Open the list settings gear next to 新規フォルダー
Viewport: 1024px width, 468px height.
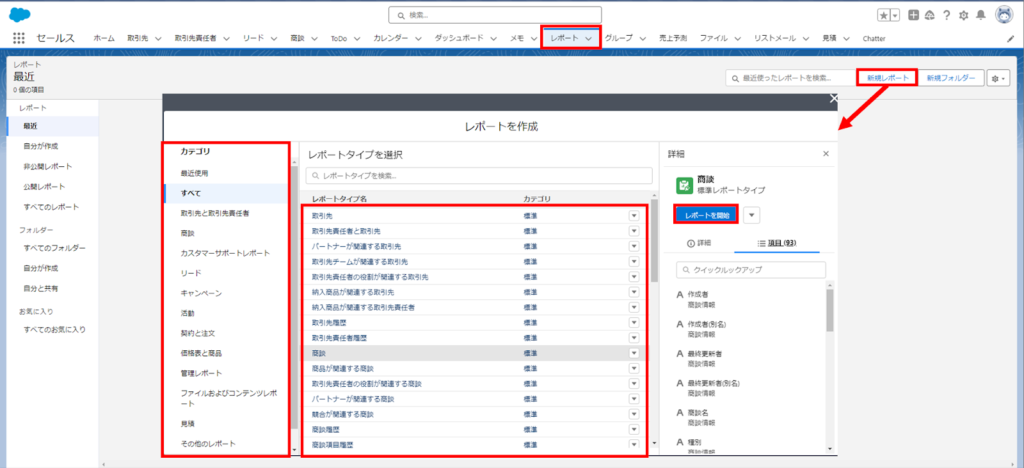click(999, 78)
